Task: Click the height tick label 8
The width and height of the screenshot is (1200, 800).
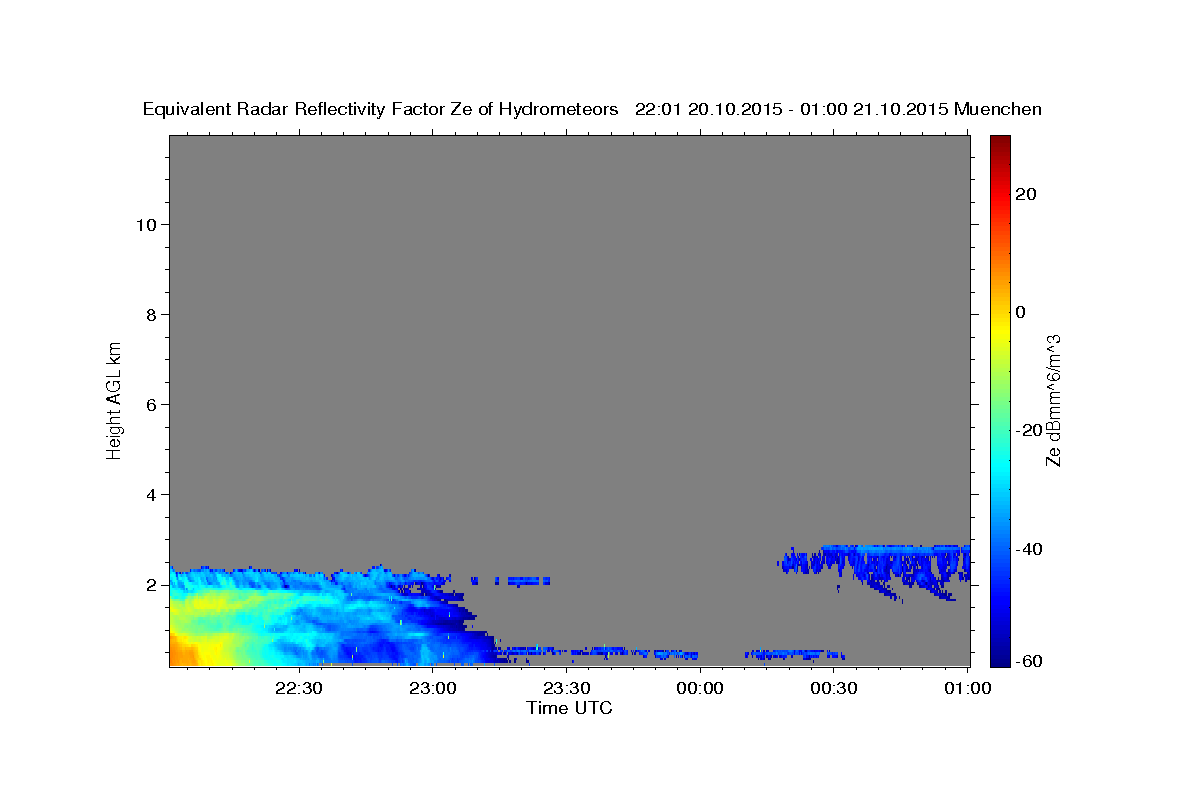Action: [149, 314]
